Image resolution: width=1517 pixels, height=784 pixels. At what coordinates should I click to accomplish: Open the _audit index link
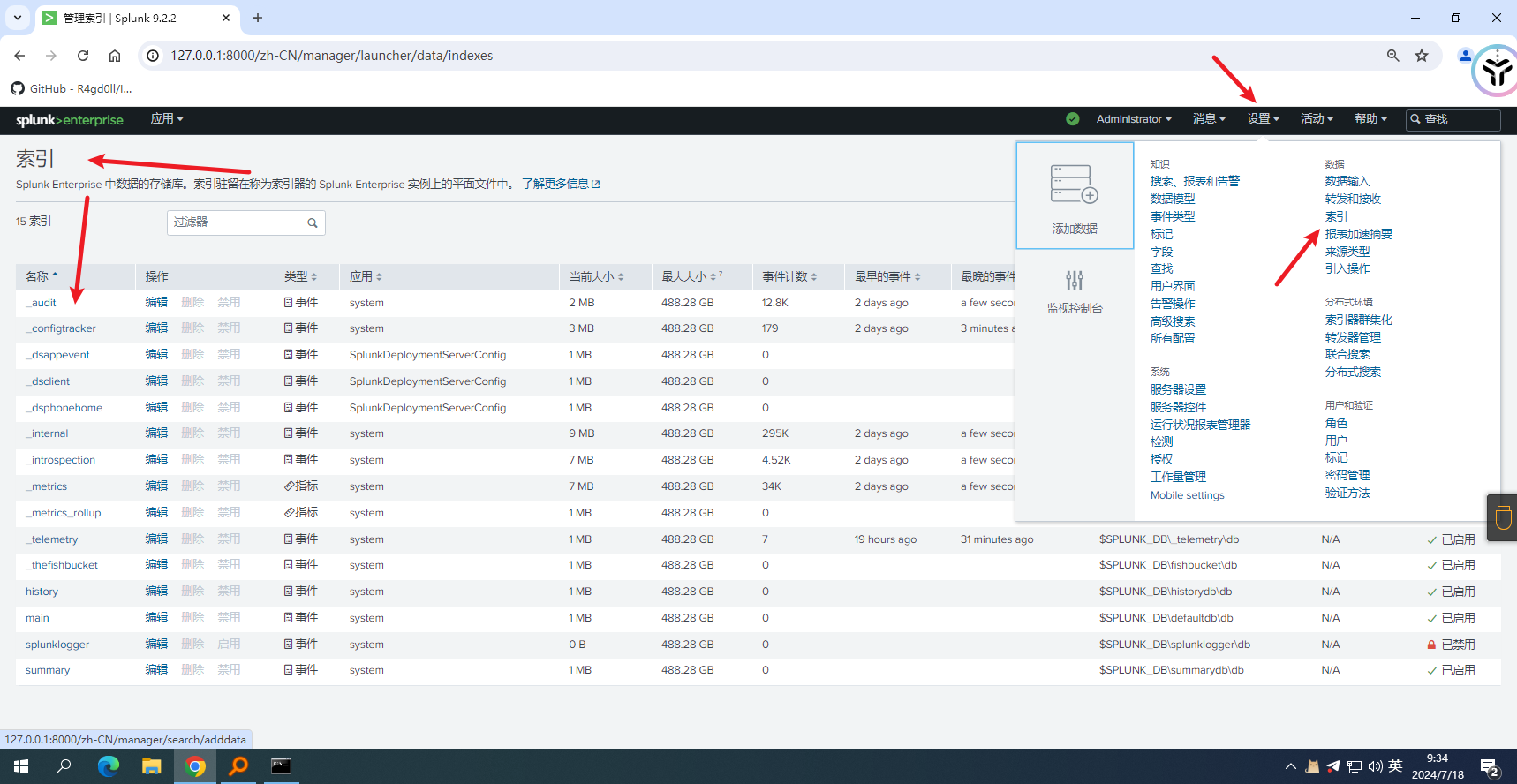click(x=41, y=303)
